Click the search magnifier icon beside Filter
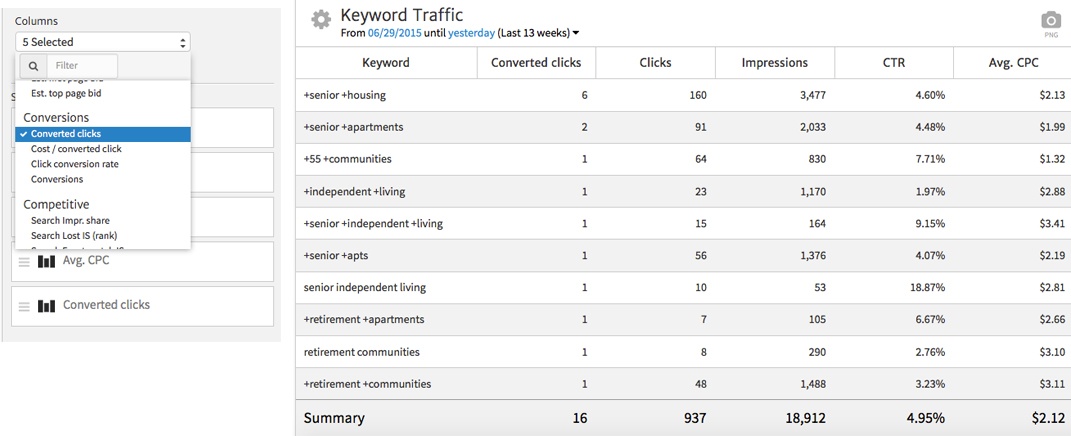 click(x=33, y=67)
